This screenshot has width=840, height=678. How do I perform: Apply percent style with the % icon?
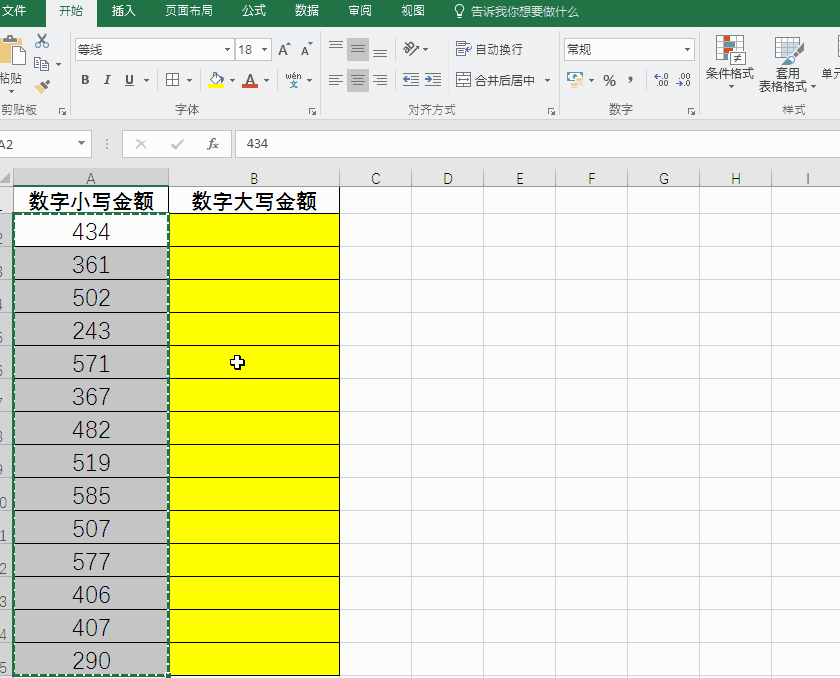(x=609, y=80)
